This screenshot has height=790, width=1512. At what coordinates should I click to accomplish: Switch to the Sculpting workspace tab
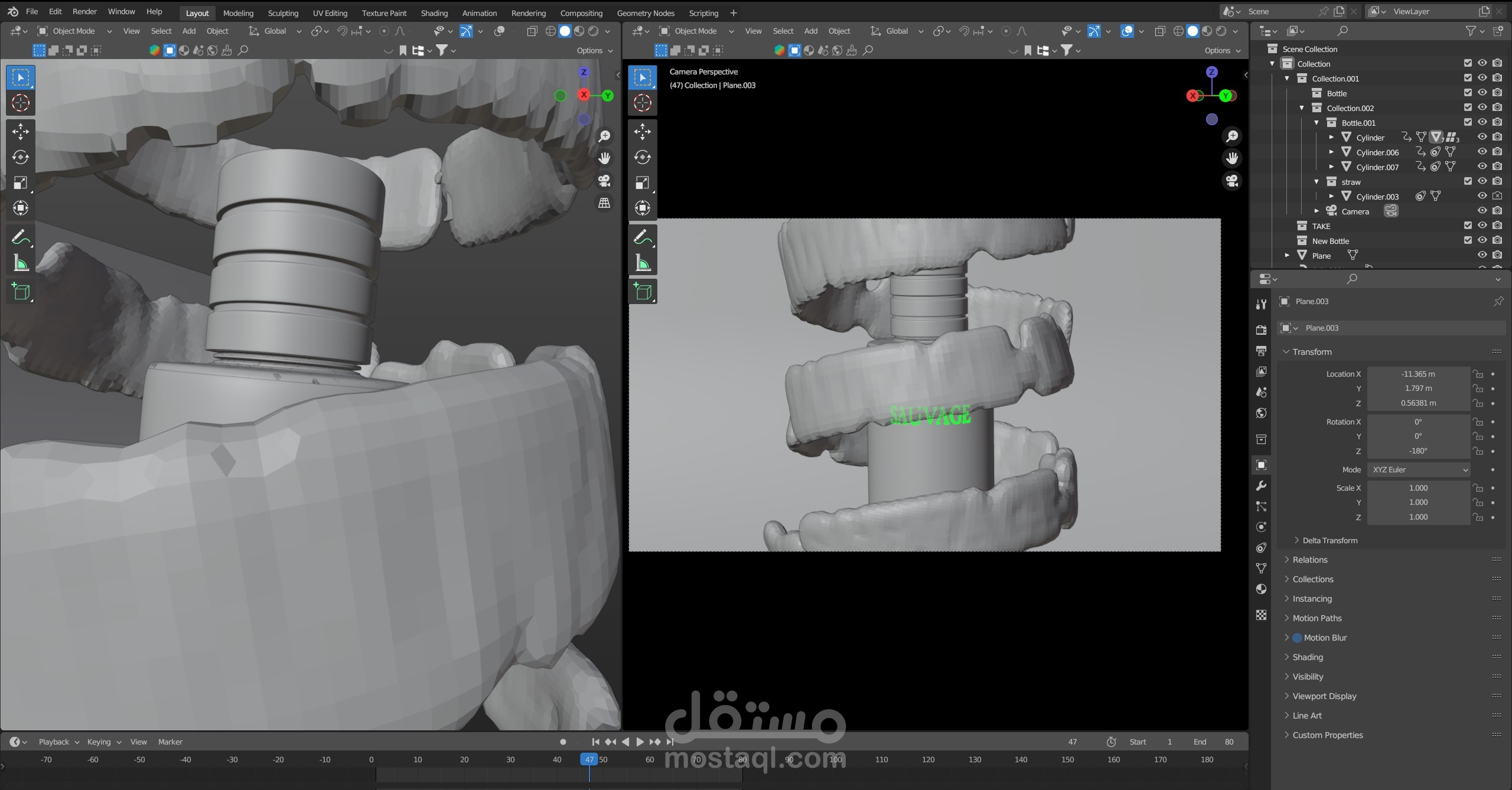(x=283, y=13)
